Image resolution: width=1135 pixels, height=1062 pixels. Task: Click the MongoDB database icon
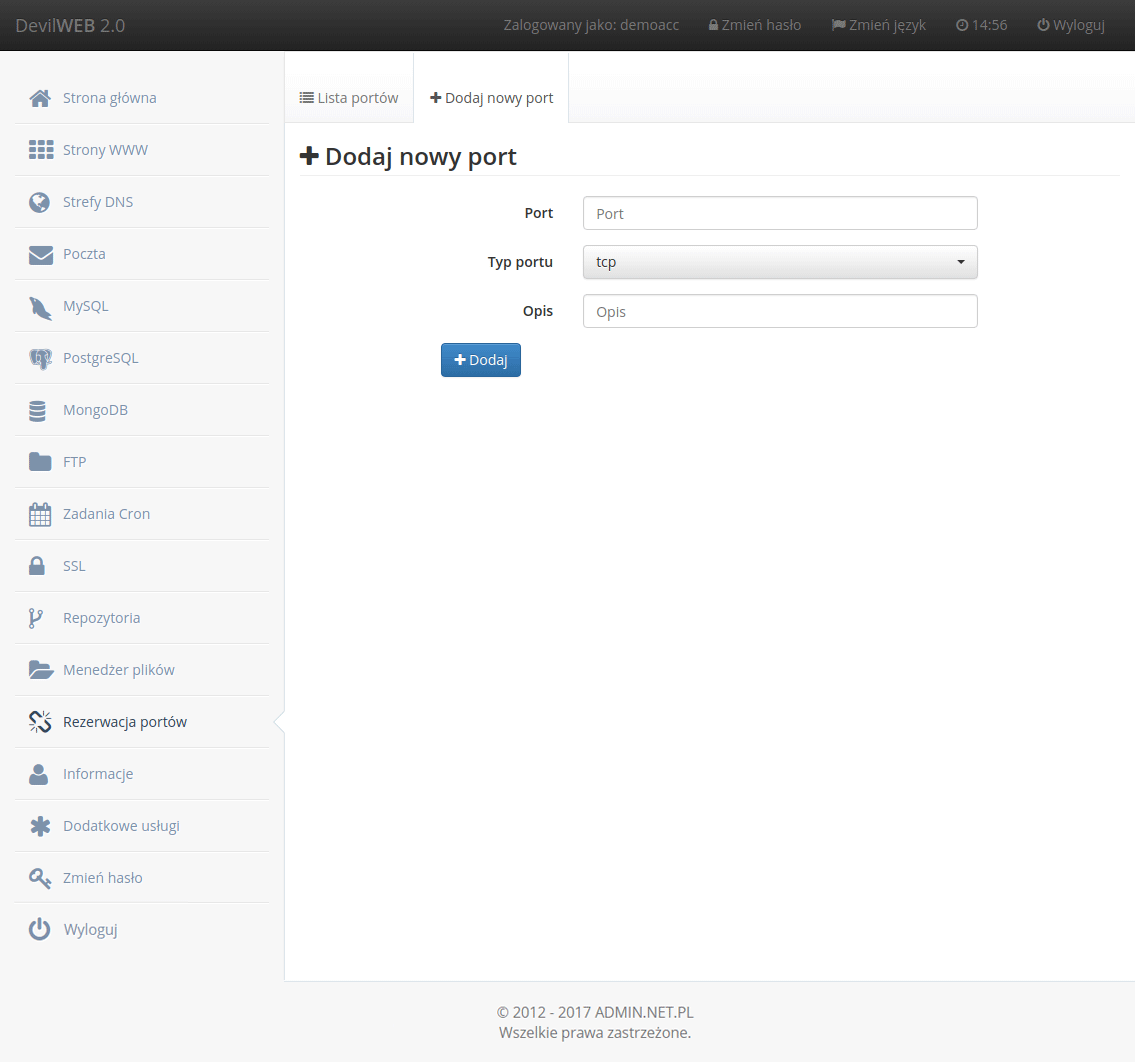38,410
